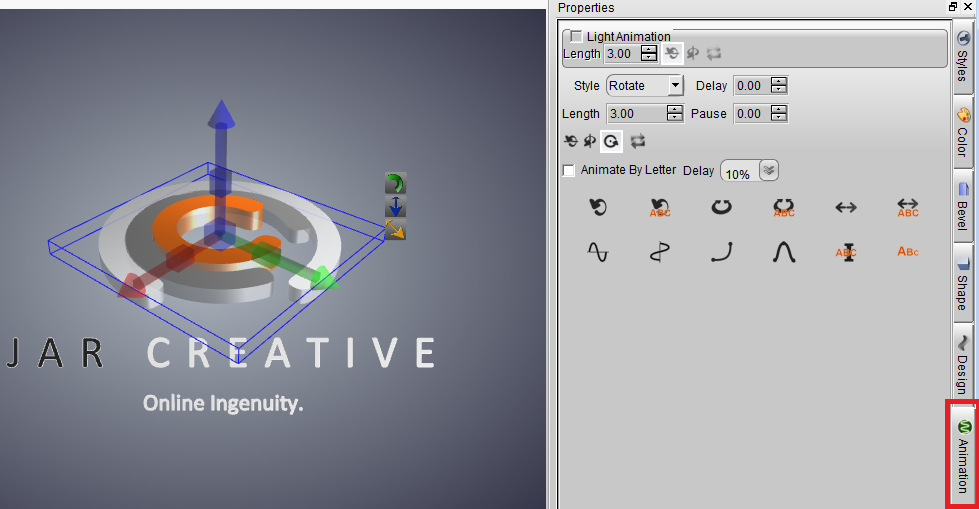The image size is (979, 509).
Task: Click the Pause 0.00 value field
Action: click(752, 114)
